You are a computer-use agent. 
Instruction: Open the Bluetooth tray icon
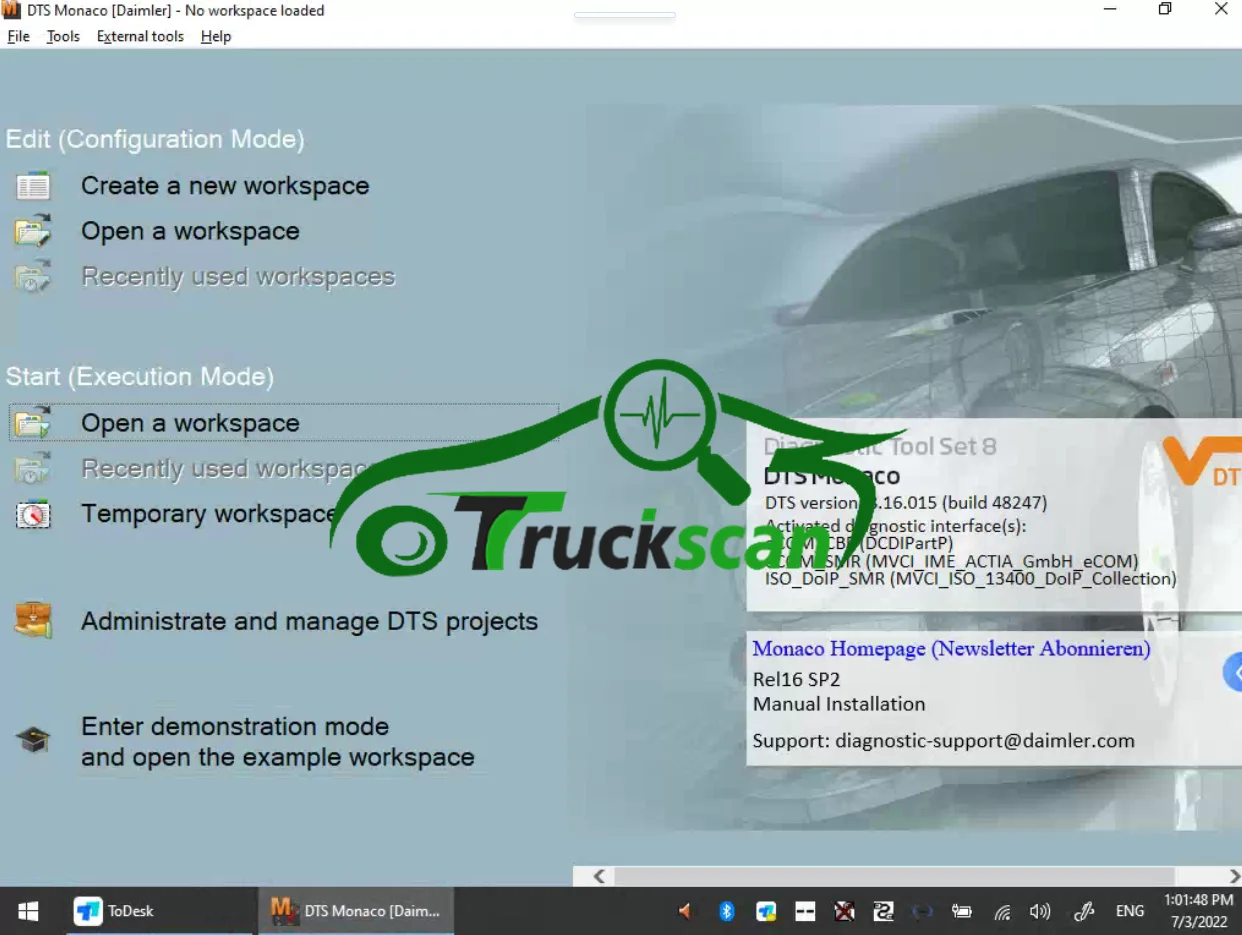point(727,911)
